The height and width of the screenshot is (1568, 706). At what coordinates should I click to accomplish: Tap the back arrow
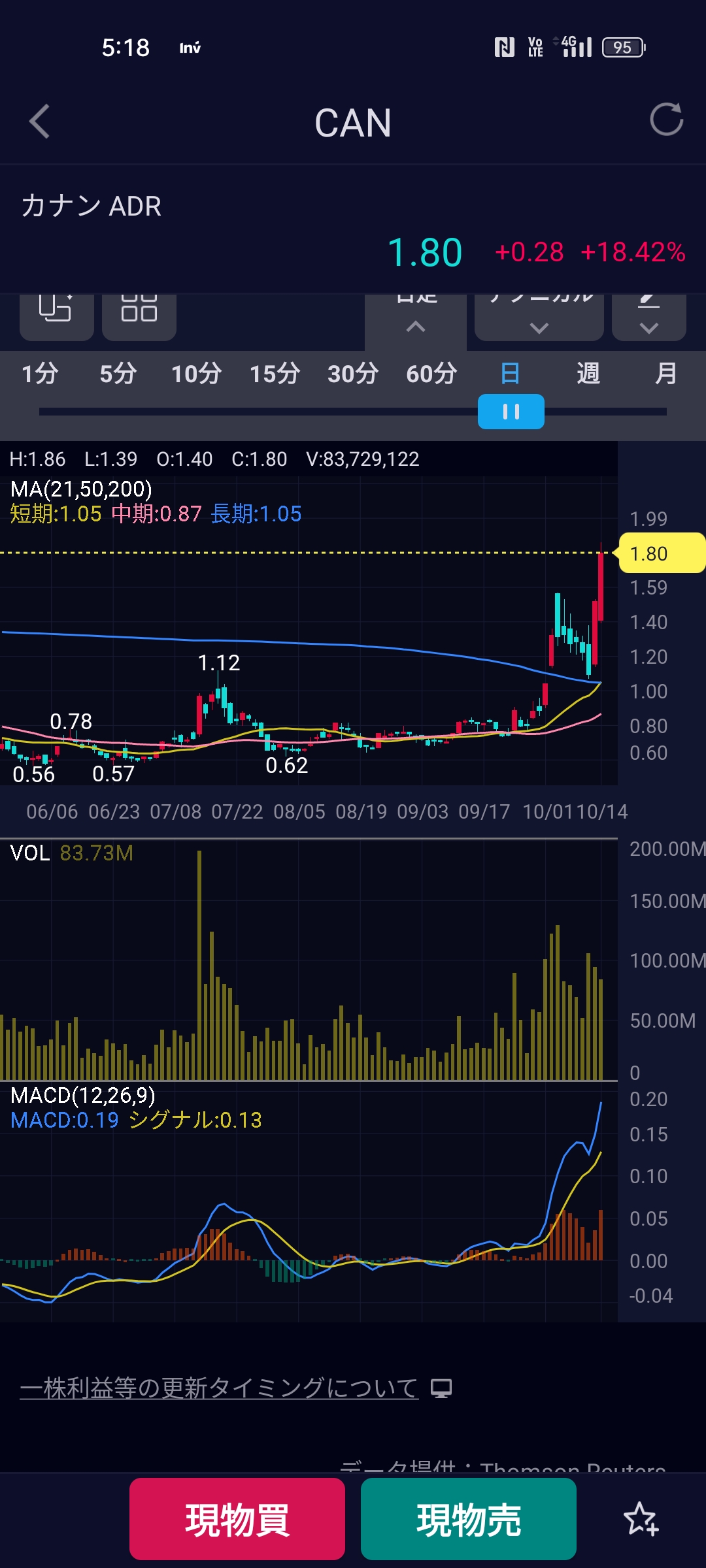40,122
